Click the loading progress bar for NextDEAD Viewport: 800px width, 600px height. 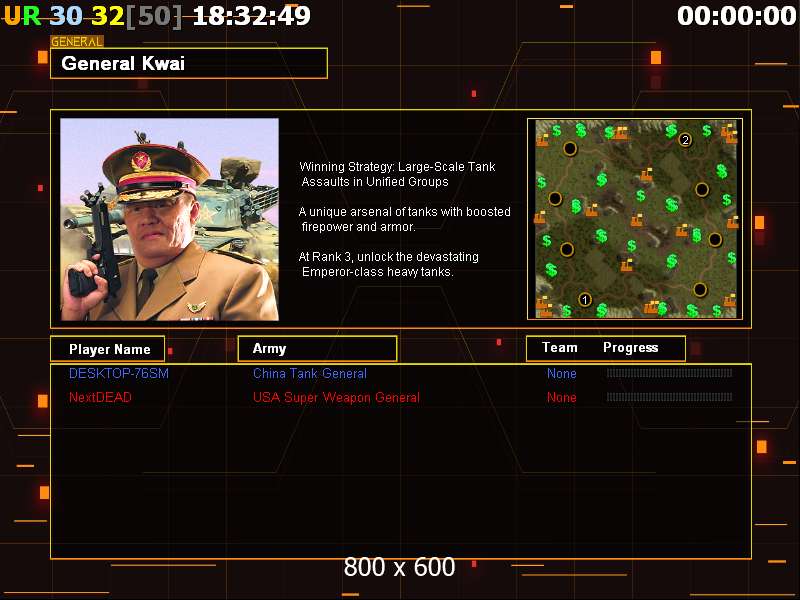[x=669, y=398]
